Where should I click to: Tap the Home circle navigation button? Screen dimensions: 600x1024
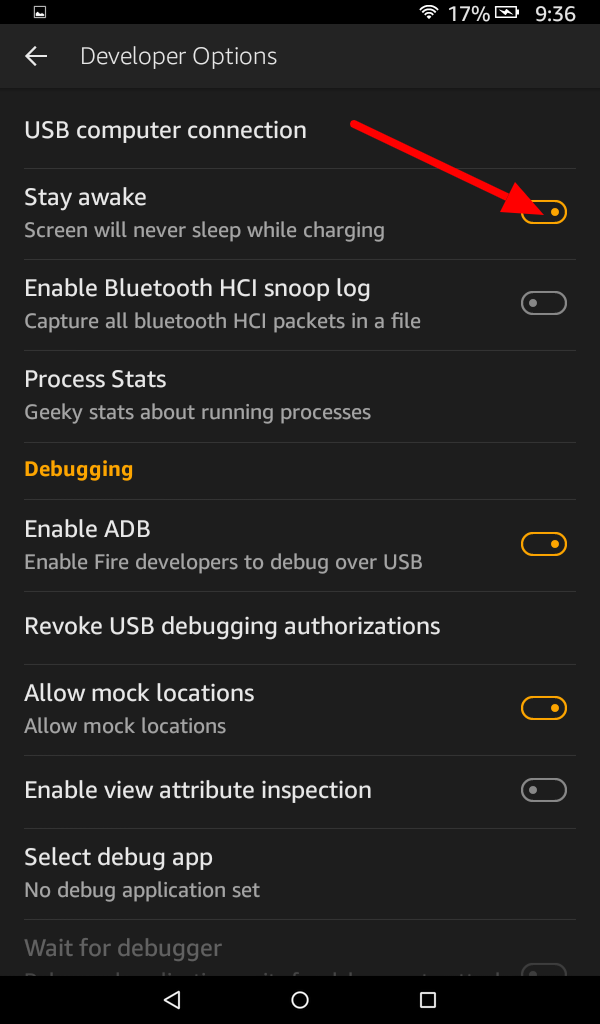(x=300, y=999)
